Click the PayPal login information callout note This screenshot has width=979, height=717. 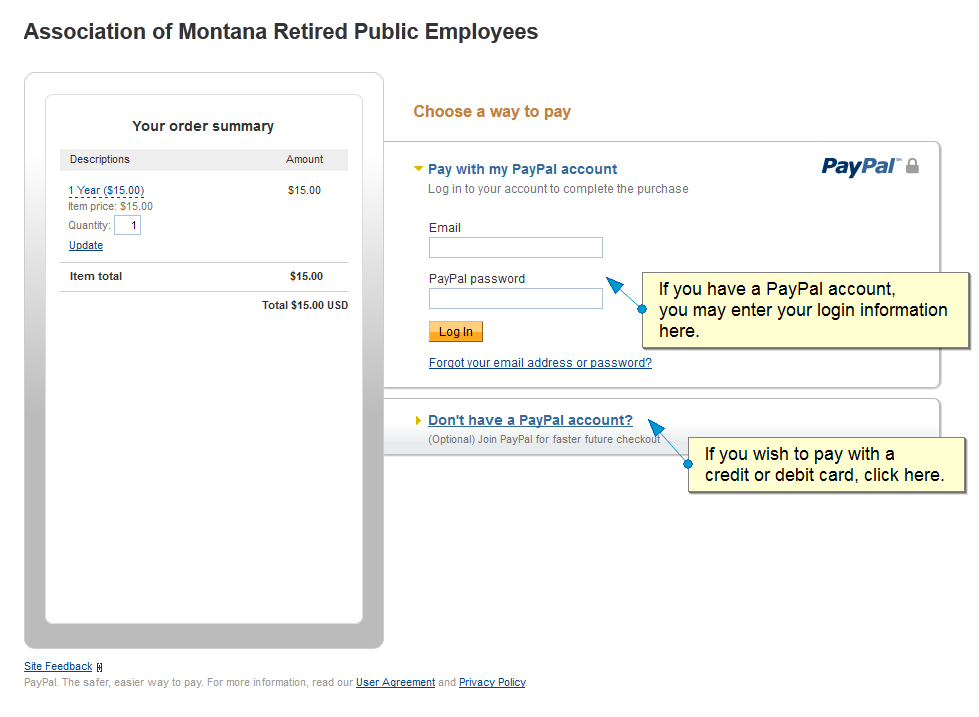(805, 310)
